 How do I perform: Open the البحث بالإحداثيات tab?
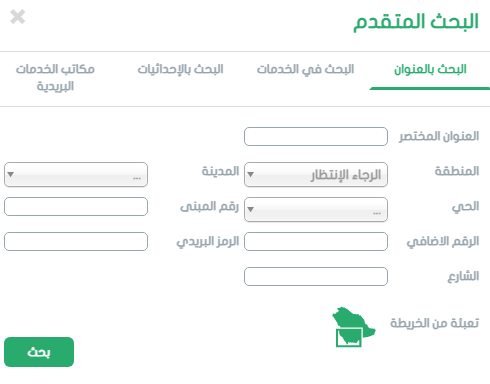pos(180,69)
